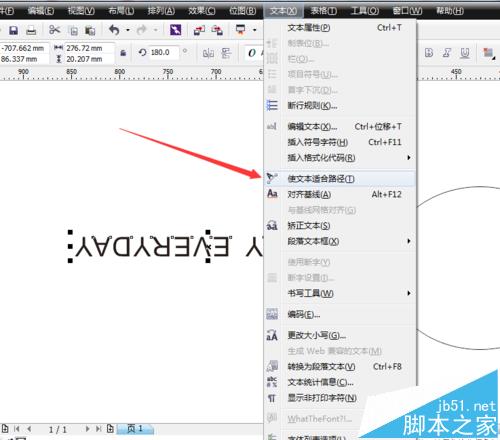Click the Paste clipboard icon

point(90,31)
